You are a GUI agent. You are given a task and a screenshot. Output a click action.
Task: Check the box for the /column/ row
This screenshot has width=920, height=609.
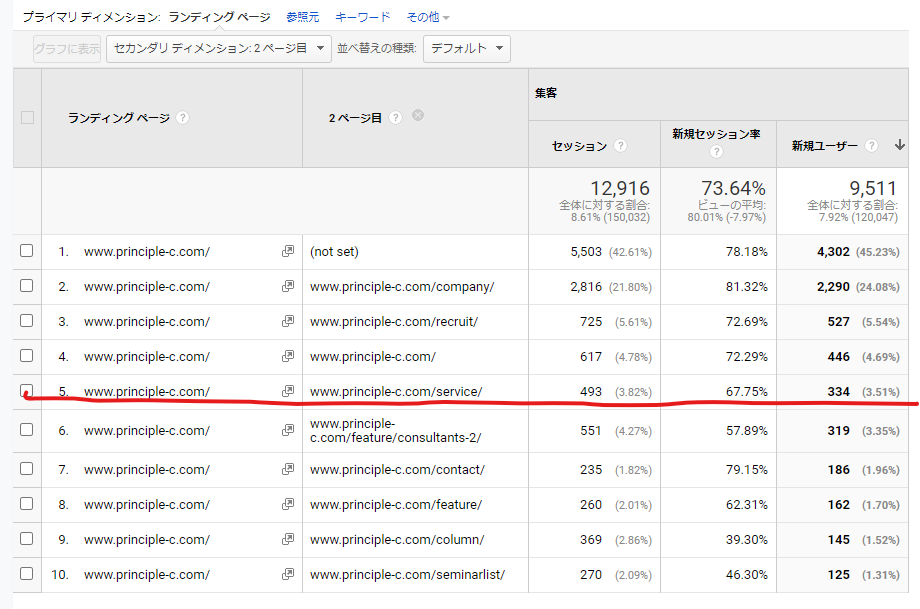coord(26,539)
